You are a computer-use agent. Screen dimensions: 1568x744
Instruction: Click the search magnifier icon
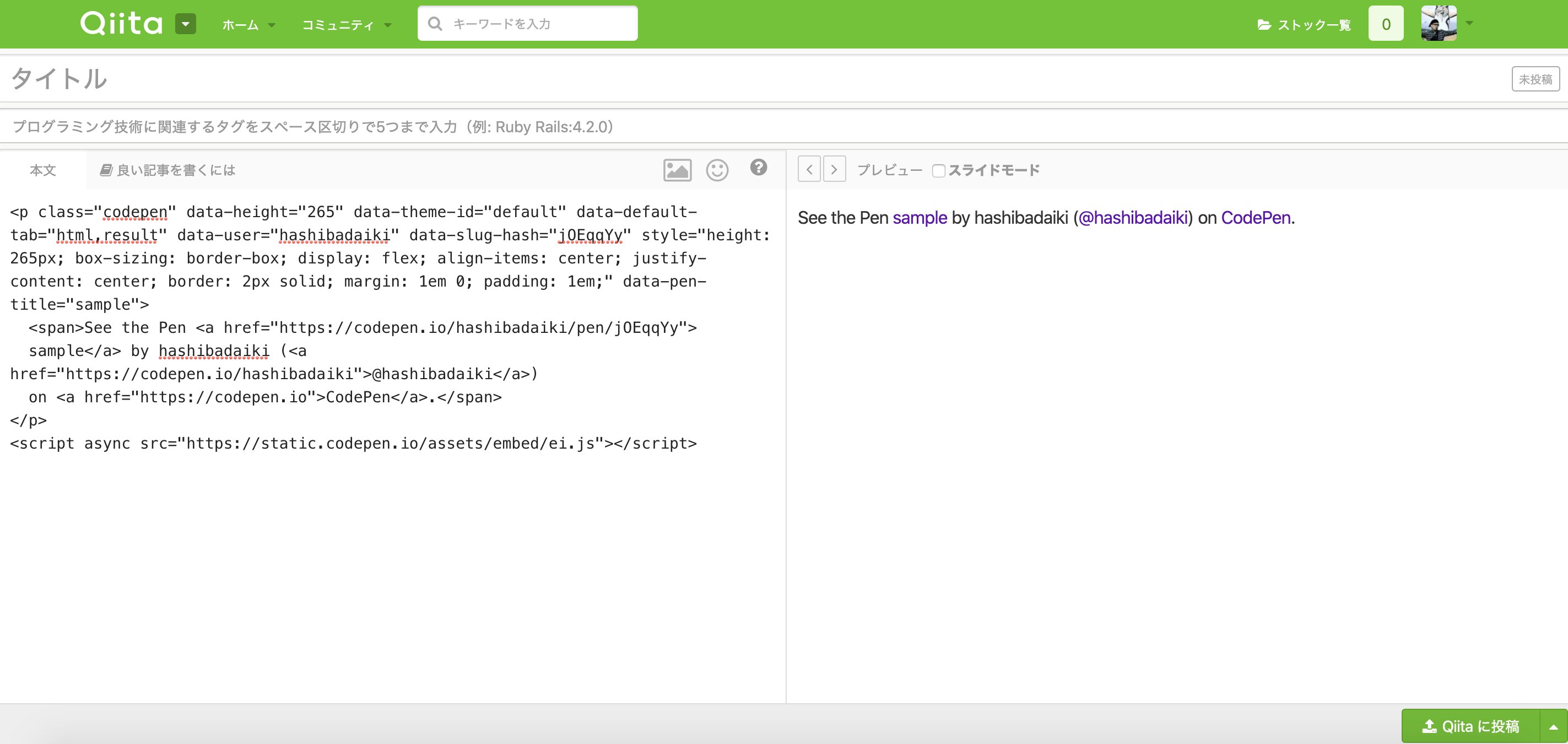click(435, 24)
